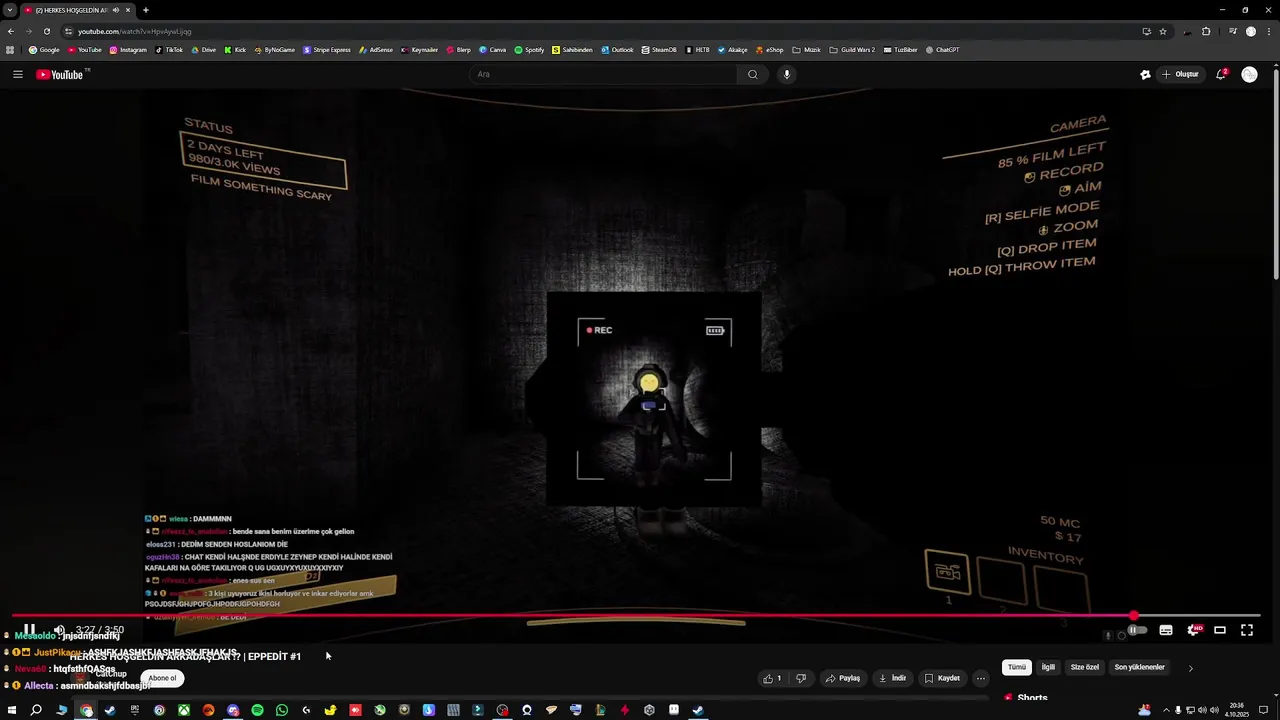Mute the video player volume

coord(59,630)
